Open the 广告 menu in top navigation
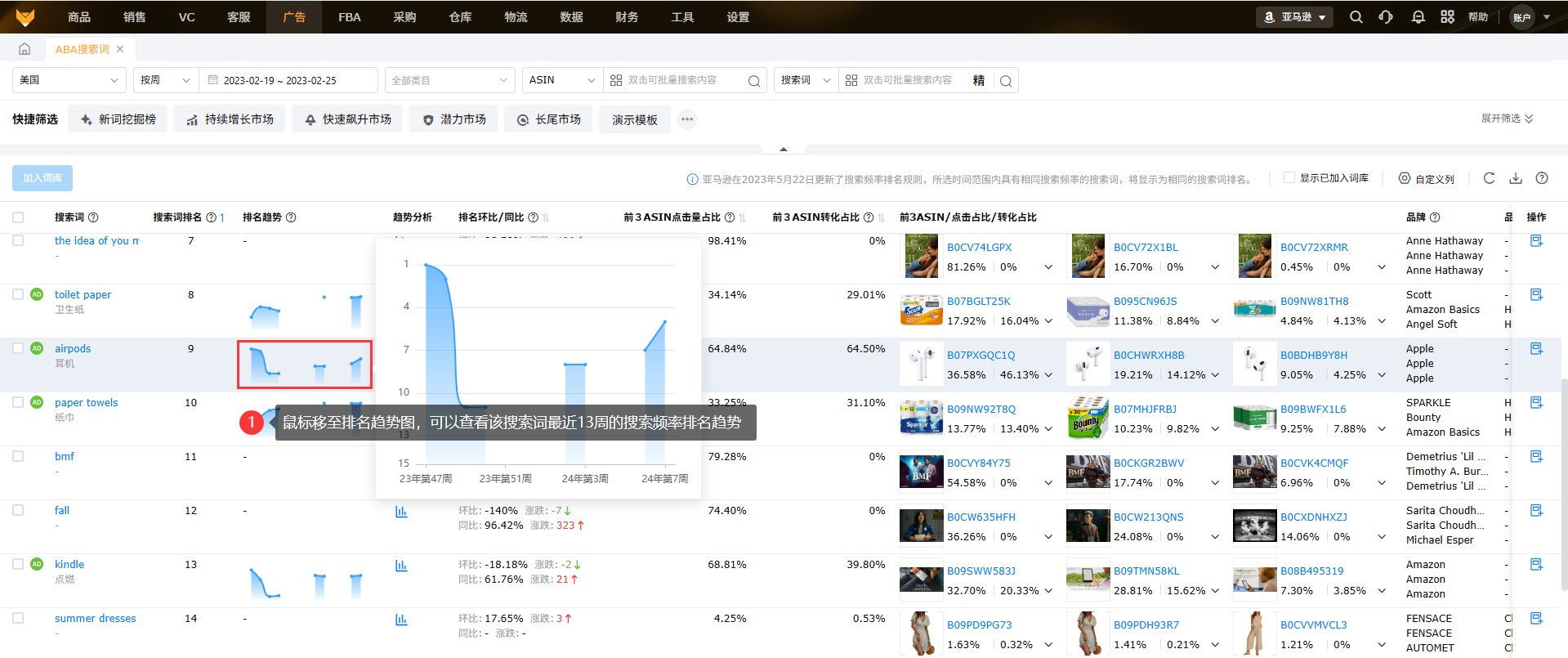 click(294, 17)
